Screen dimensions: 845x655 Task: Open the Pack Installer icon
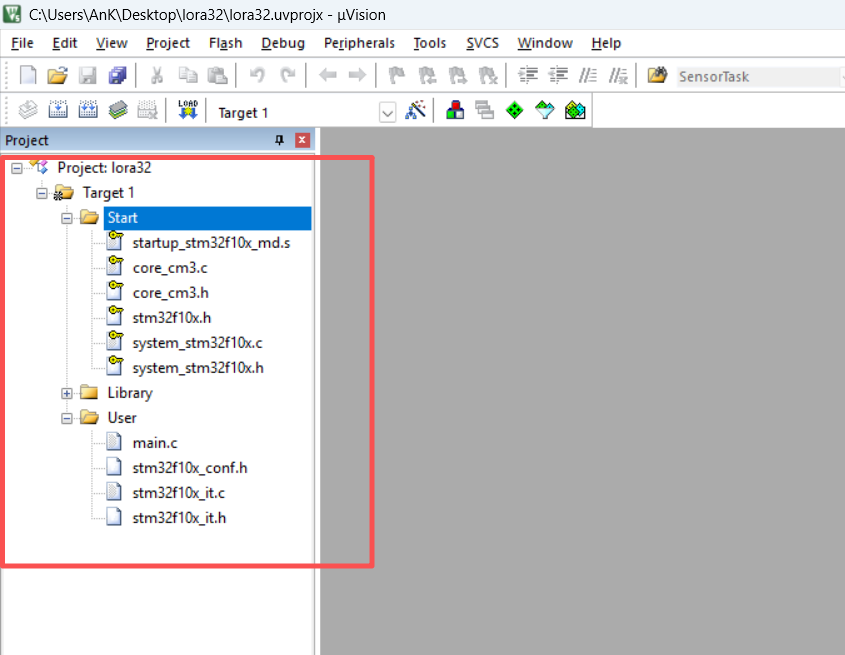[x=575, y=111]
